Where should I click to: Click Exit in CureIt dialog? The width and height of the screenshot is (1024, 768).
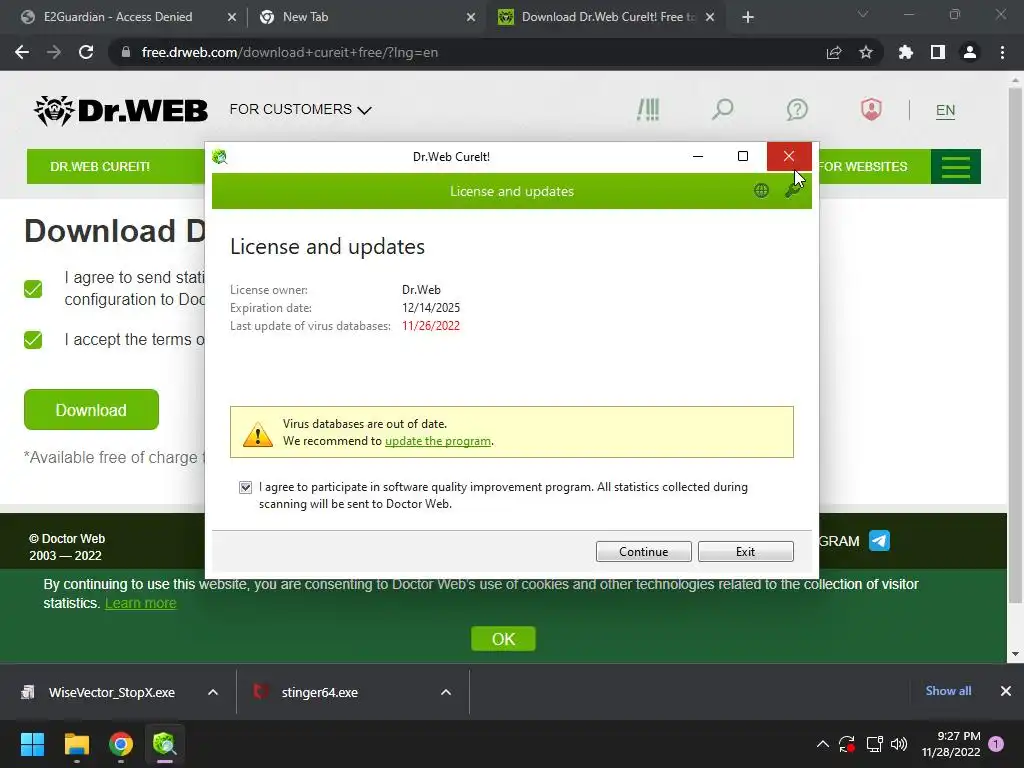click(745, 551)
